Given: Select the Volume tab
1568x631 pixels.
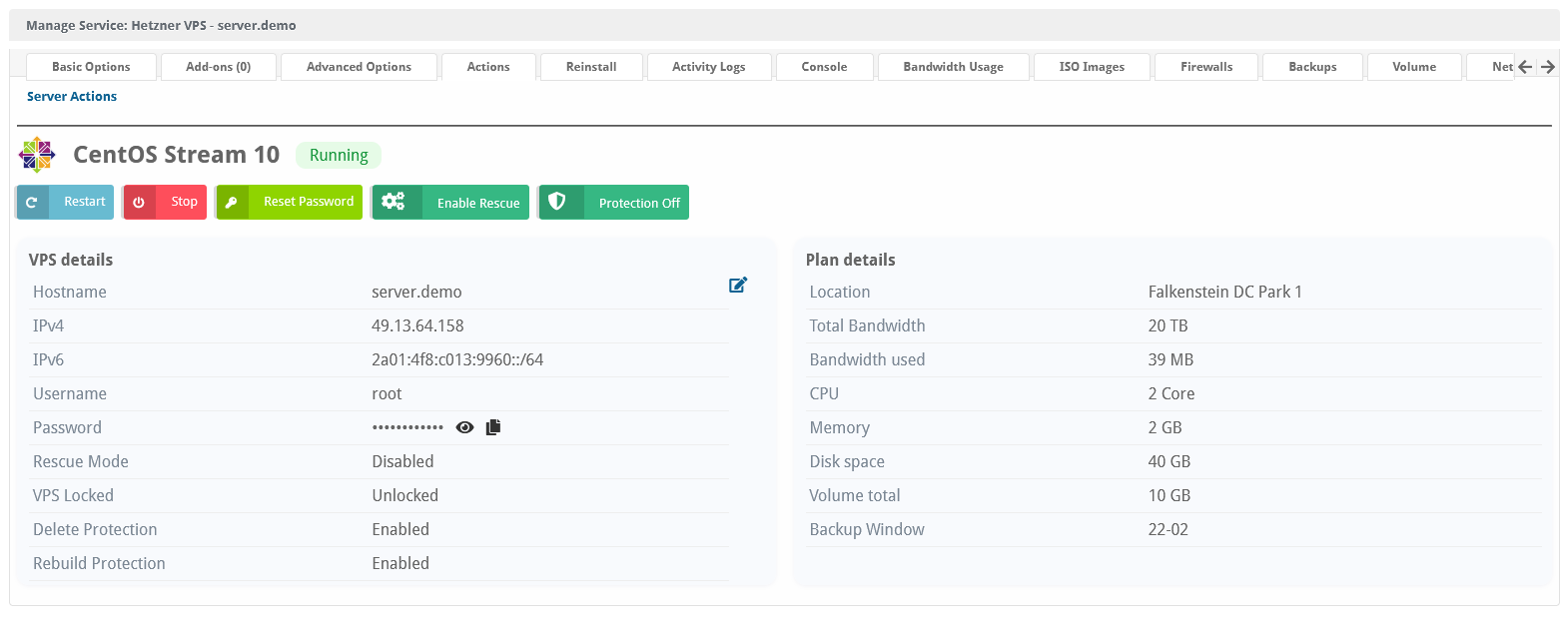Looking at the screenshot, I should 1414,67.
